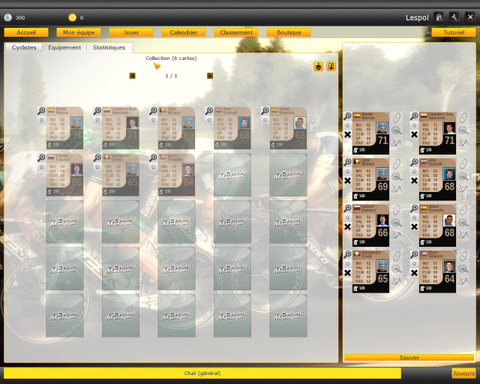Switch to the Statistiques tab
The image size is (480, 384).
tap(109, 47)
